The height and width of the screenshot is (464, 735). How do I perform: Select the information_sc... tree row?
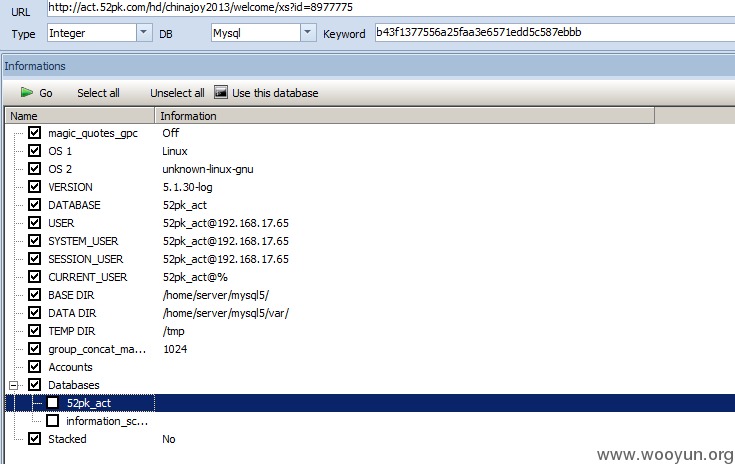107,421
